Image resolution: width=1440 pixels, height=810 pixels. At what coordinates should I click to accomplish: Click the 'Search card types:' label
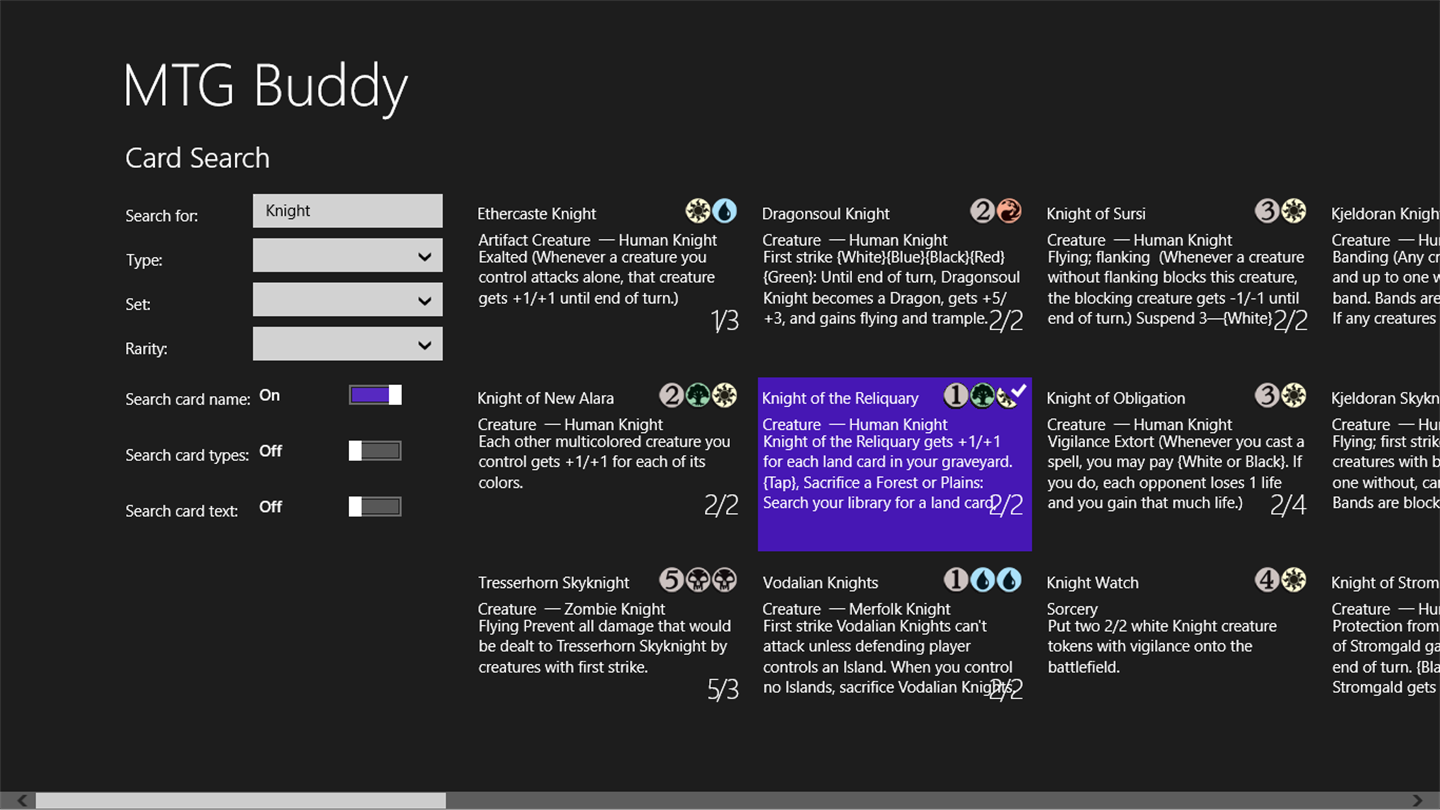click(x=187, y=455)
